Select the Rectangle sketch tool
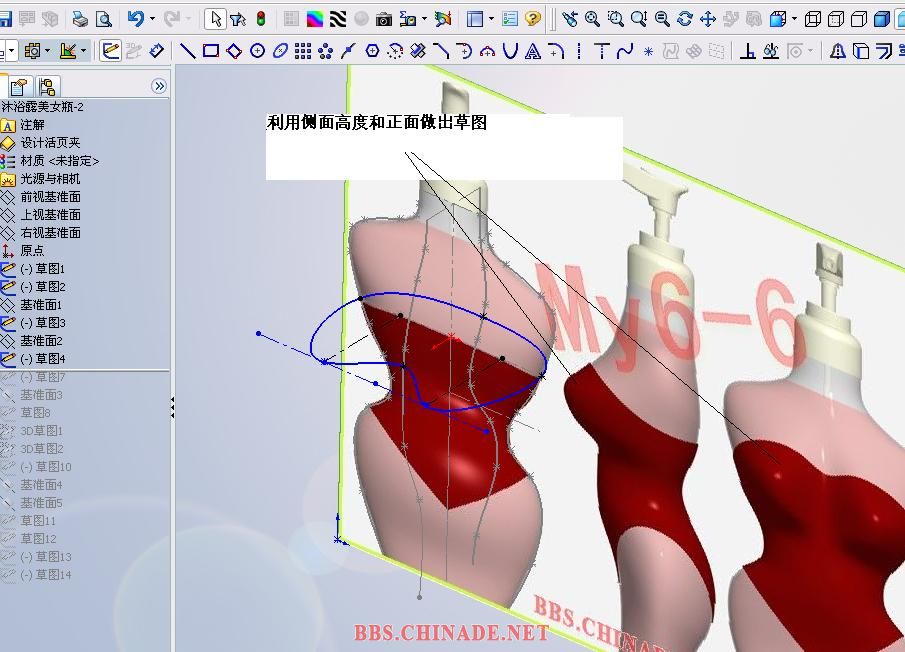The height and width of the screenshot is (652, 905). (x=211, y=51)
